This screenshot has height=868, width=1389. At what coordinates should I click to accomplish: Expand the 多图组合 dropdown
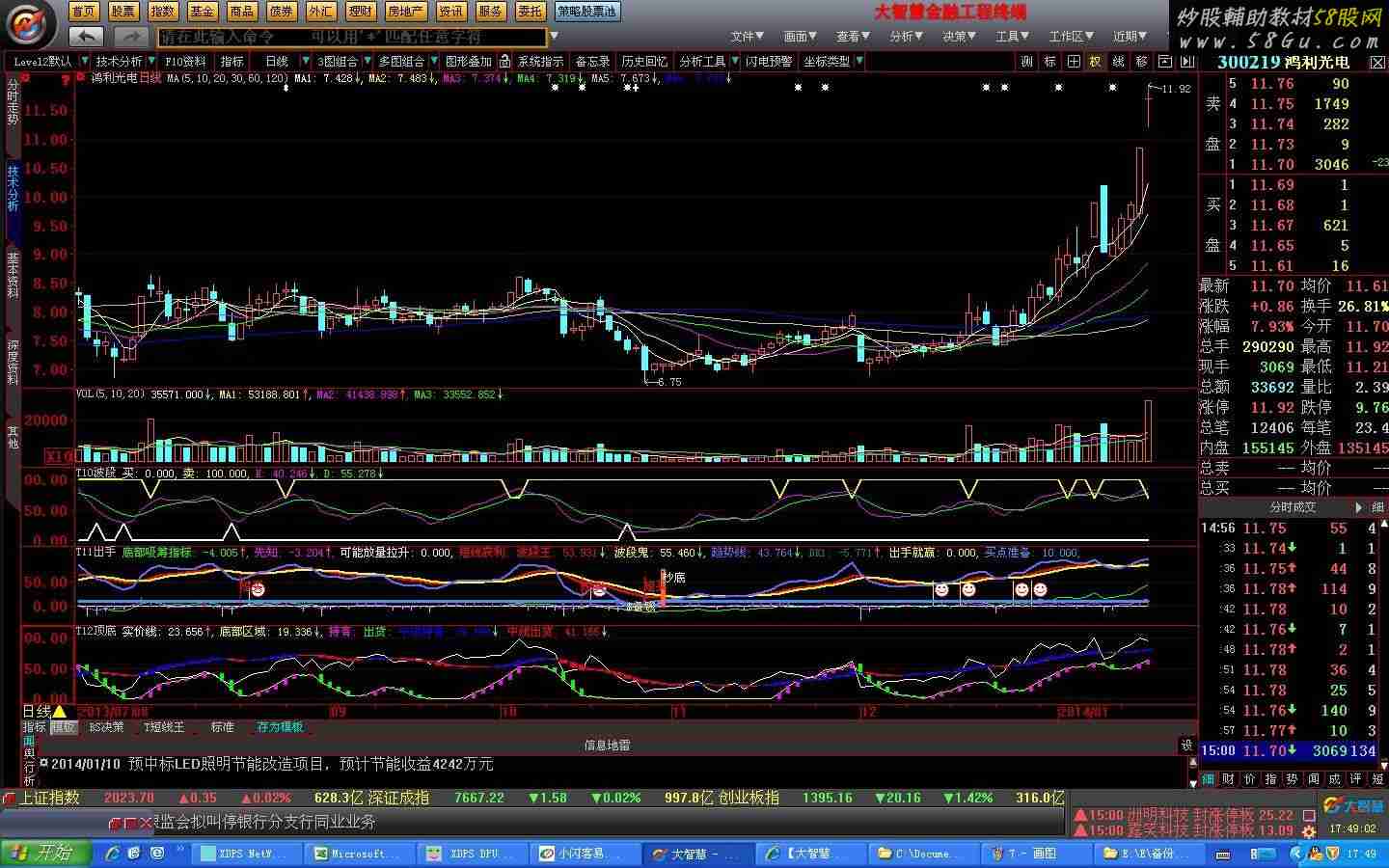pyautogui.click(x=433, y=61)
